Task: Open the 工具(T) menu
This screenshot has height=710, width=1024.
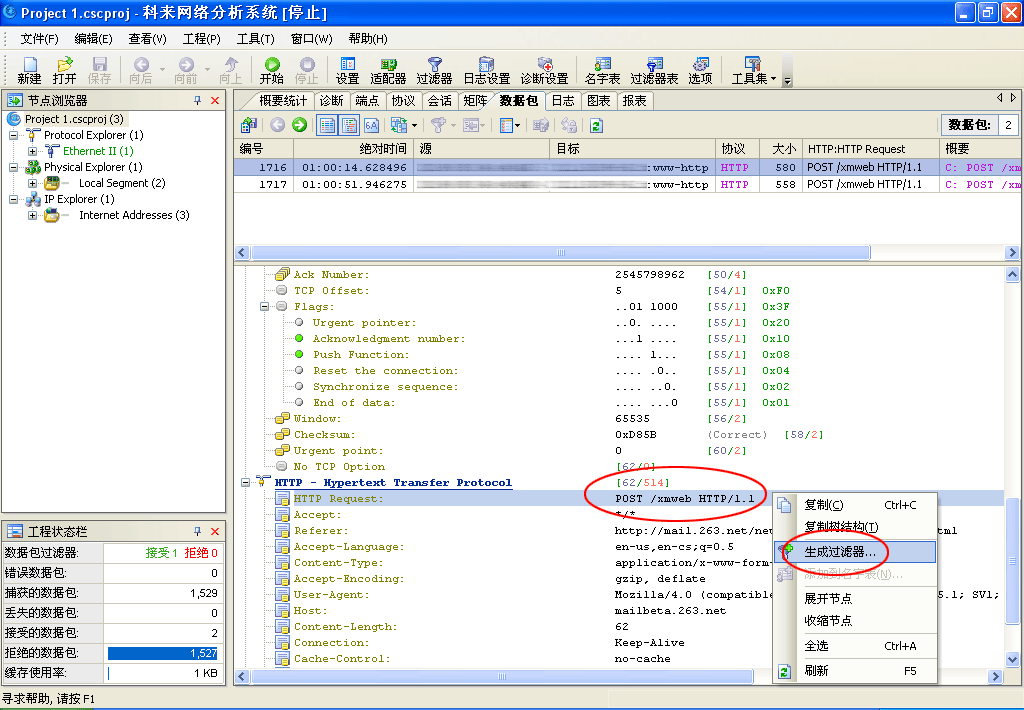Action: 255,38
